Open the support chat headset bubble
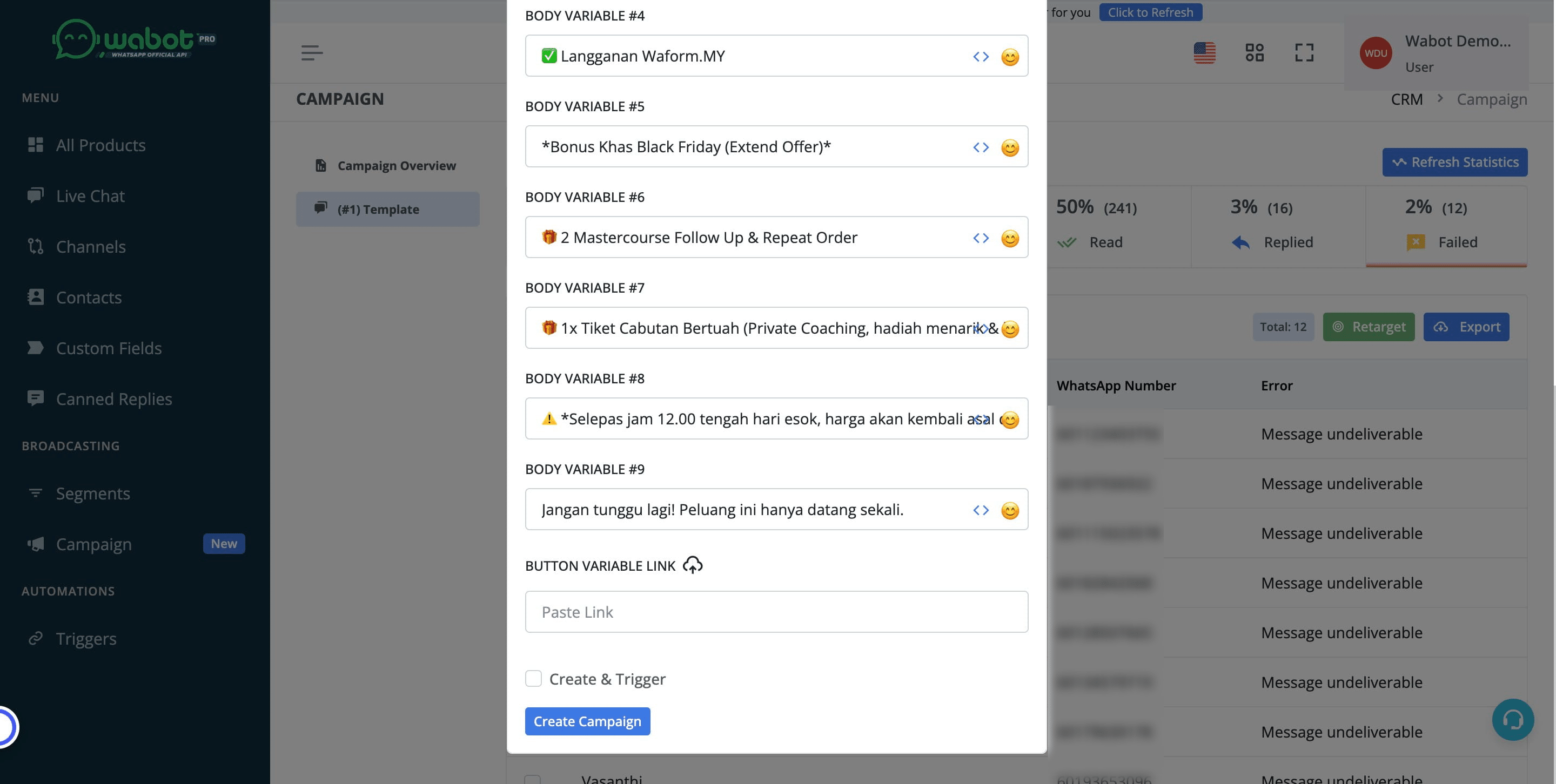The image size is (1556, 784). pyautogui.click(x=1513, y=719)
